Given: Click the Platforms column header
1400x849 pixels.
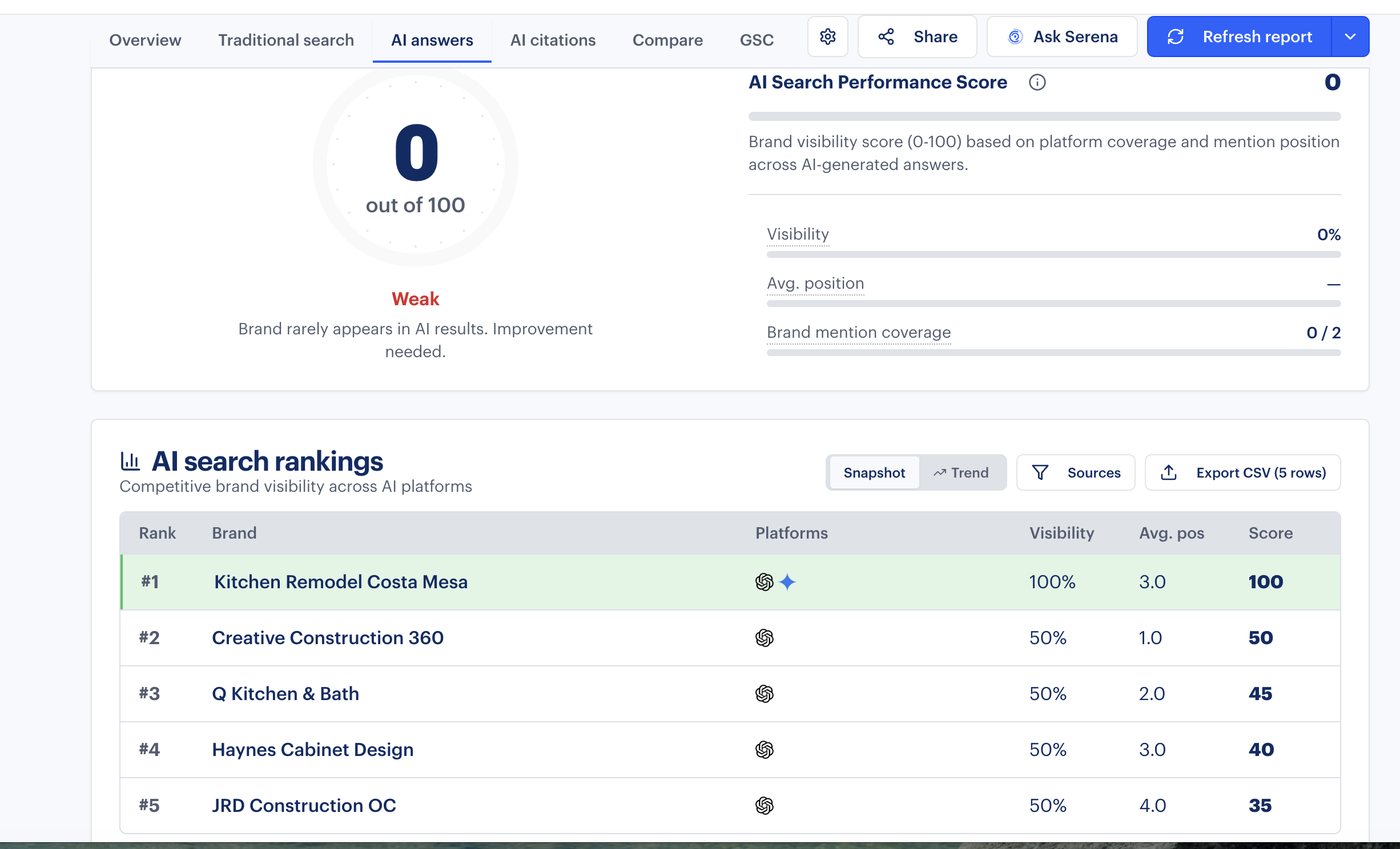Looking at the screenshot, I should tap(792, 533).
